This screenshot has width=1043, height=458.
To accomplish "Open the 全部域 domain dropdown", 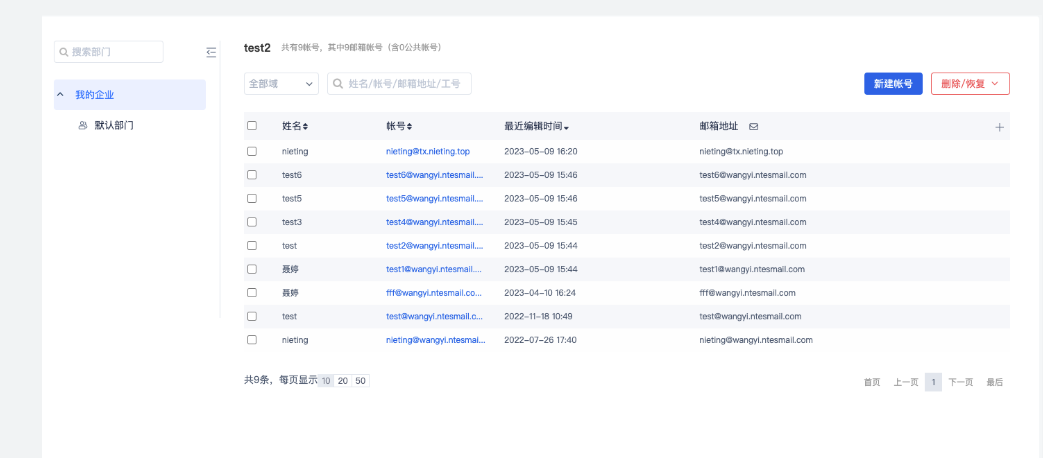I will click(281, 84).
